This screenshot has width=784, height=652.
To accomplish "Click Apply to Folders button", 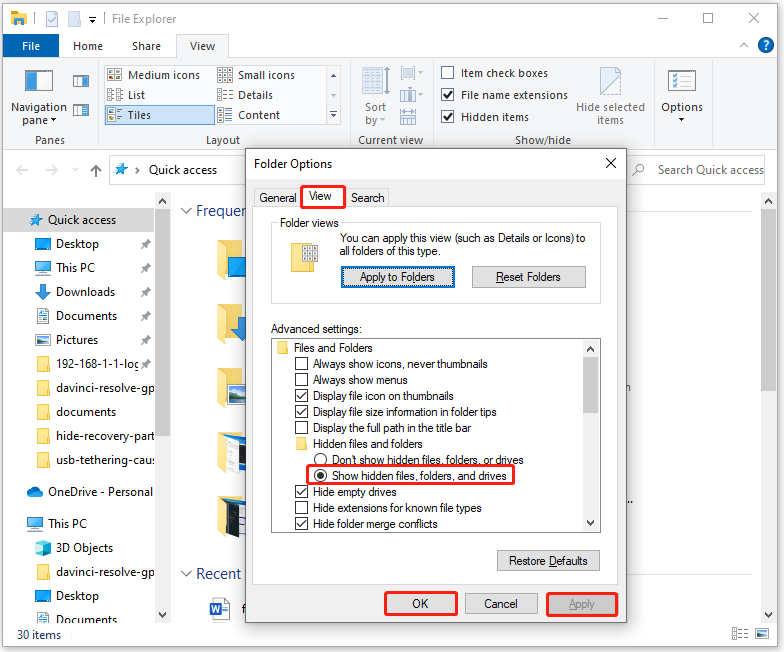I will tap(398, 277).
